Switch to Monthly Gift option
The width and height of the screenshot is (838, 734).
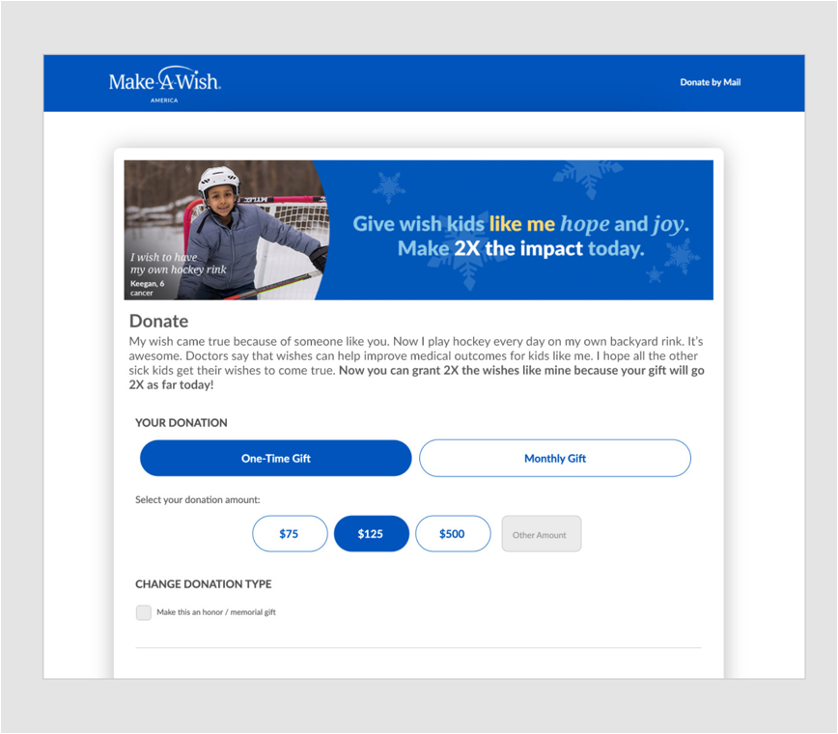click(555, 458)
